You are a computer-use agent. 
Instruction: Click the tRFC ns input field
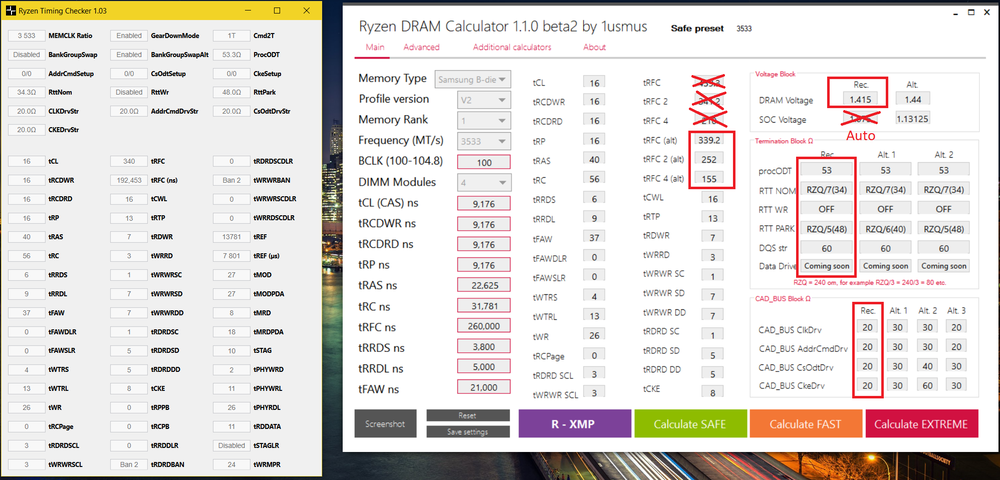484,326
